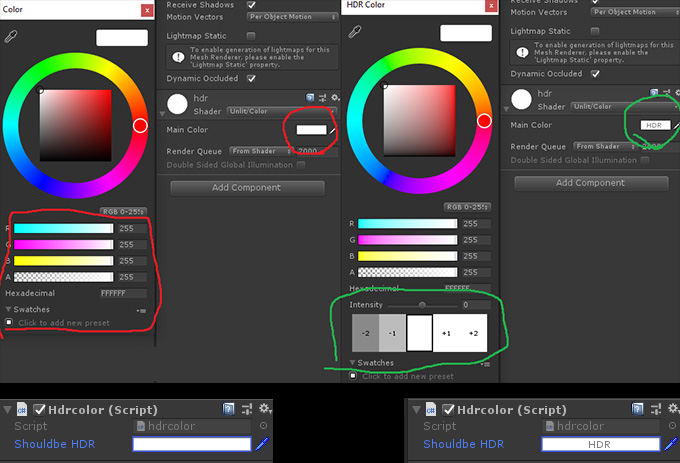Open help icon of right Hdrcolor script
This screenshot has height=463, width=680.
click(638, 409)
